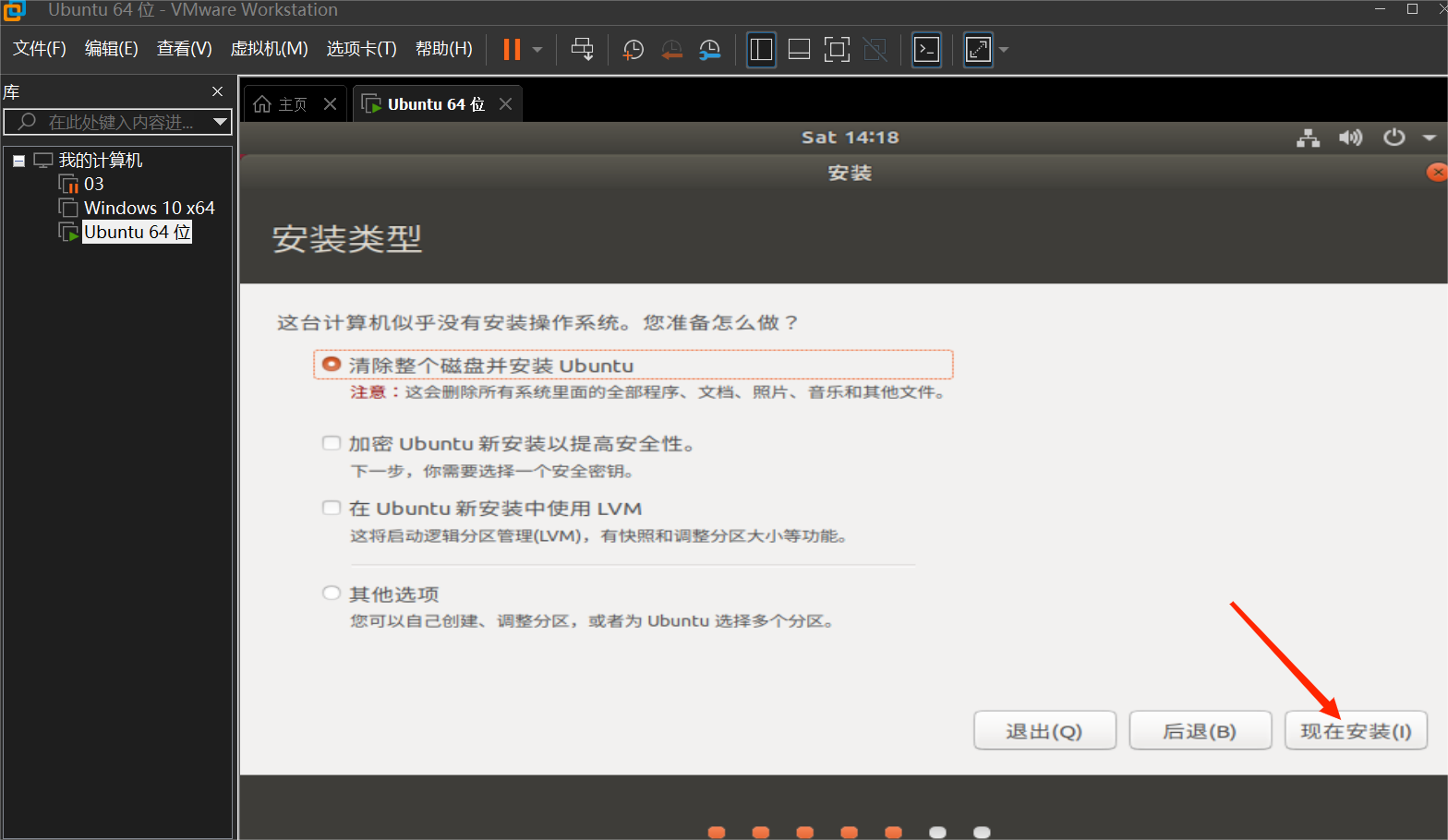Open the Ubuntu network status icon
This screenshot has width=1448, height=840.
1309,138
